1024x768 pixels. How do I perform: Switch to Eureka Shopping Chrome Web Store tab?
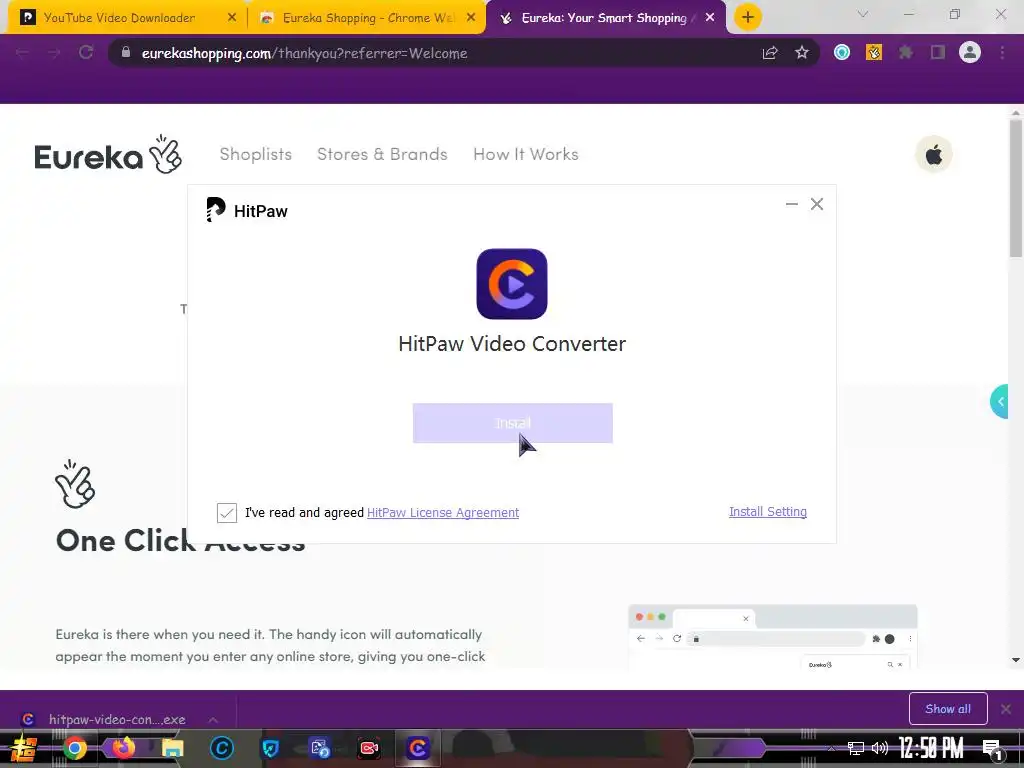pyautogui.click(x=367, y=18)
